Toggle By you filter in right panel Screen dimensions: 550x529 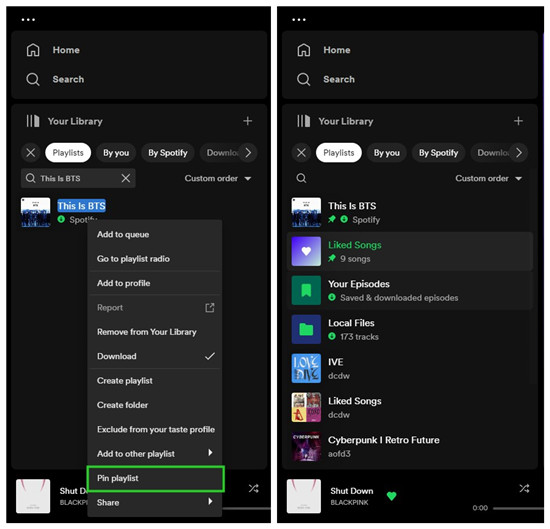(x=387, y=153)
